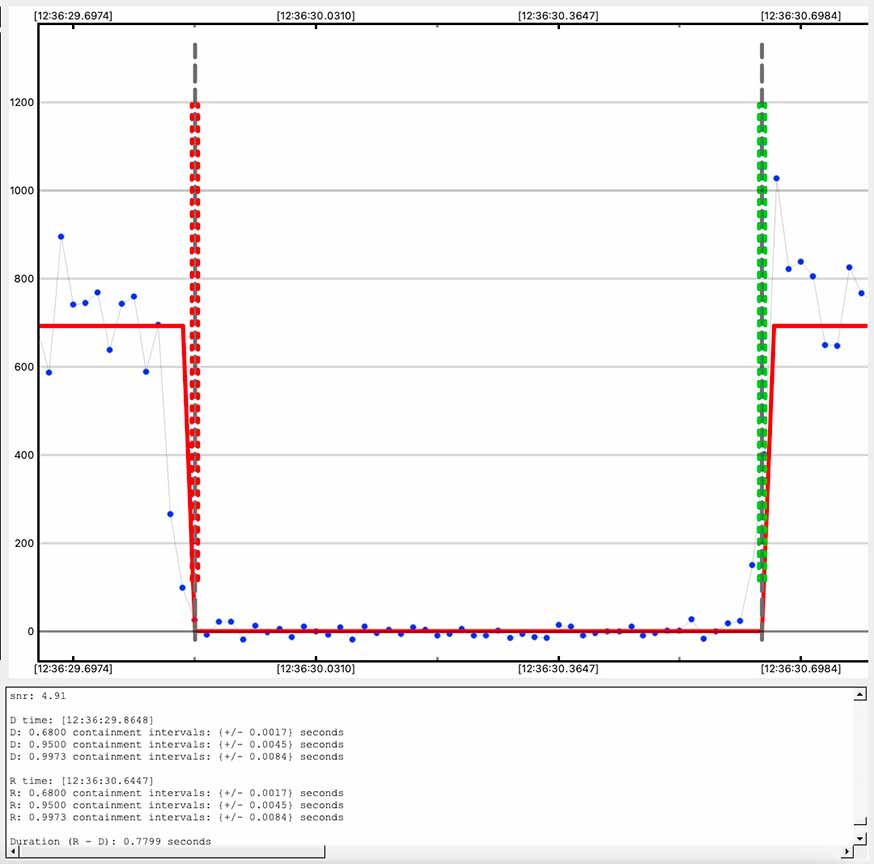This screenshot has width=874, height=864.
Task: Click the bottom axis label [12:36:30.0310]
Action: click(x=315, y=668)
